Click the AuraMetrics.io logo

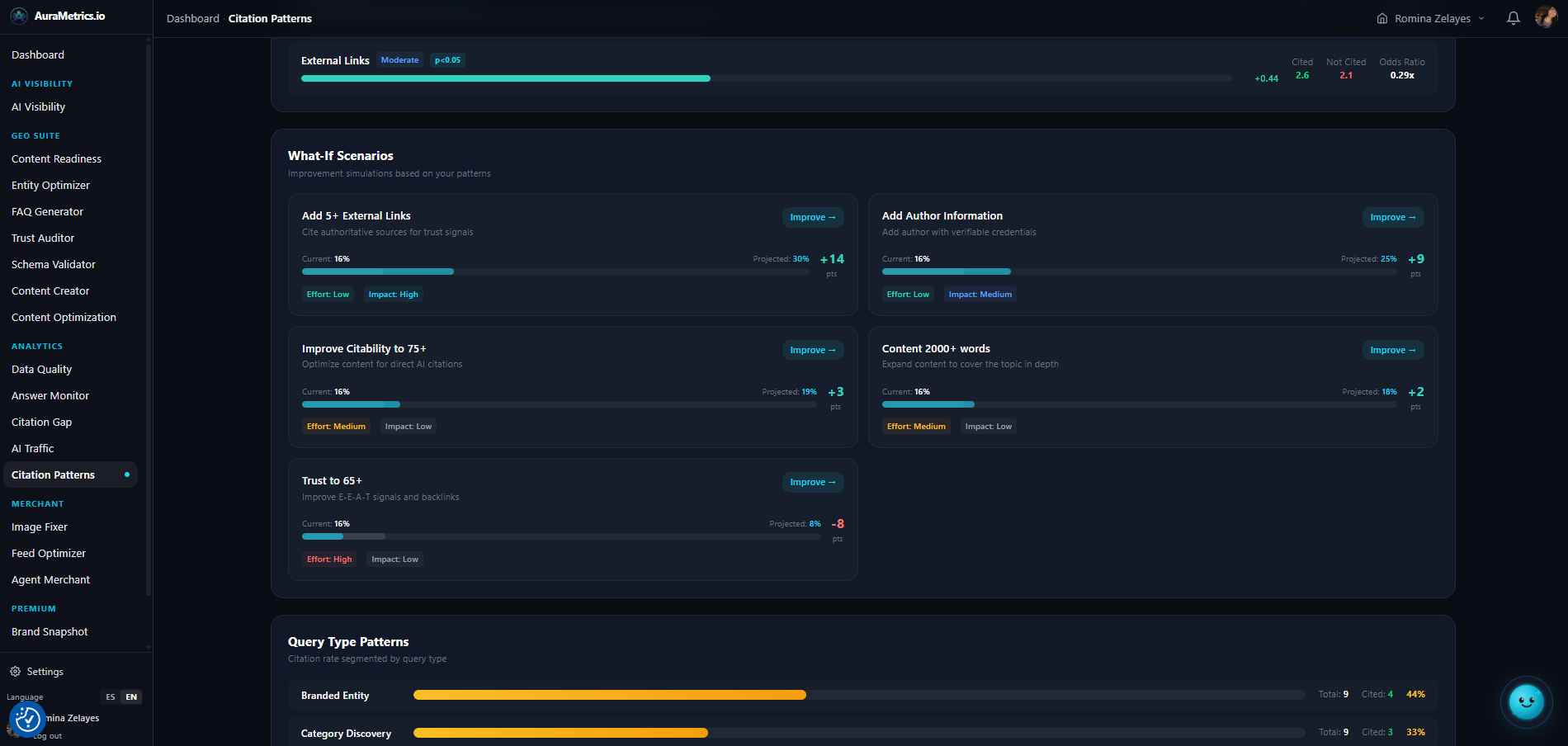tap(58, 15)
